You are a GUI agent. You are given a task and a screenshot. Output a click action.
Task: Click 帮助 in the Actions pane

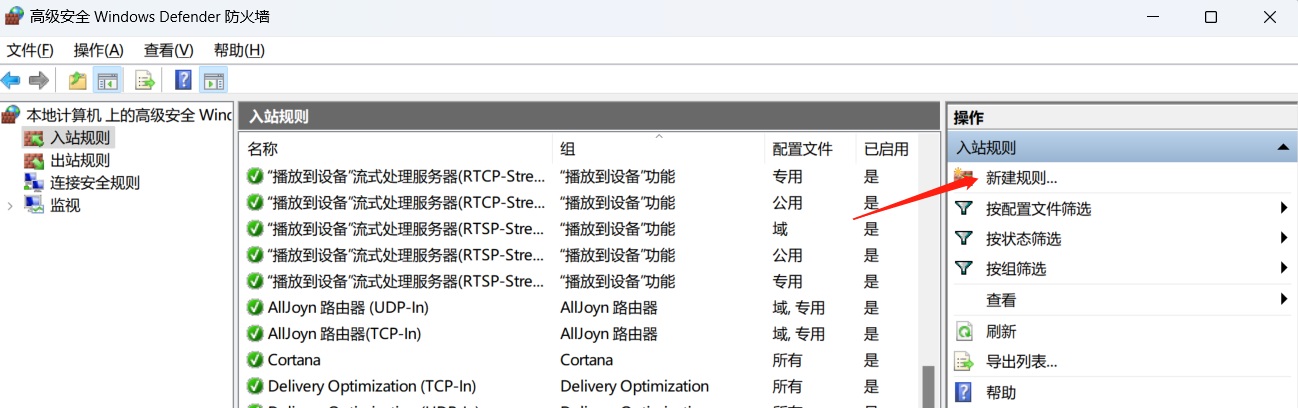pyautogui.click(x=1001, y=392)
